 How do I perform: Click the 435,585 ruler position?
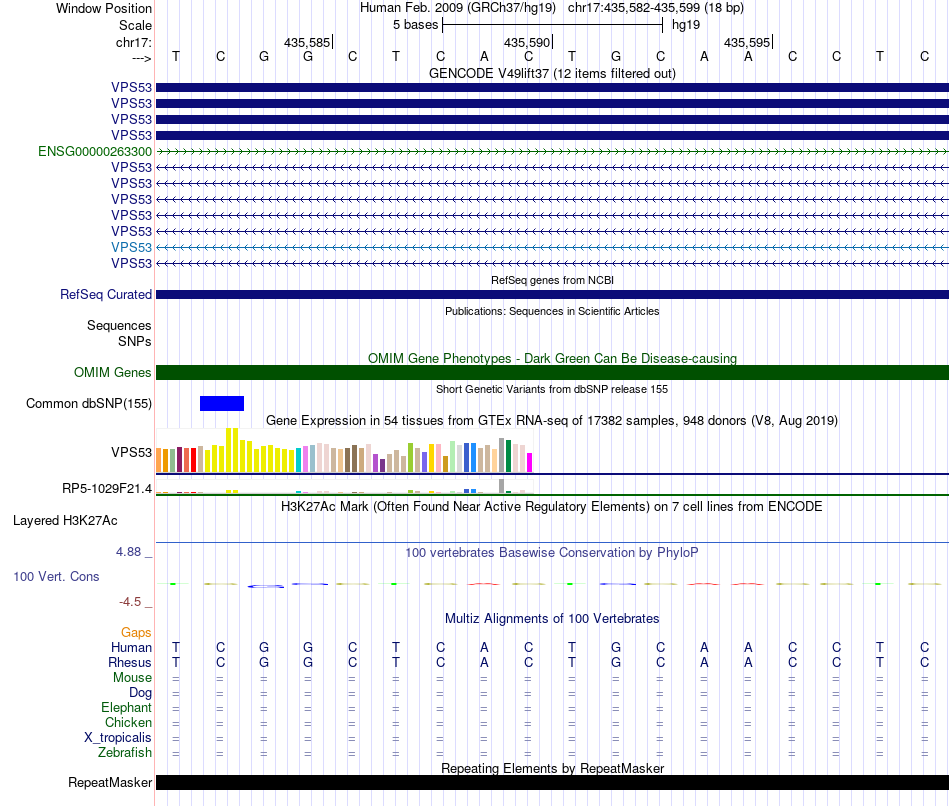307,42
